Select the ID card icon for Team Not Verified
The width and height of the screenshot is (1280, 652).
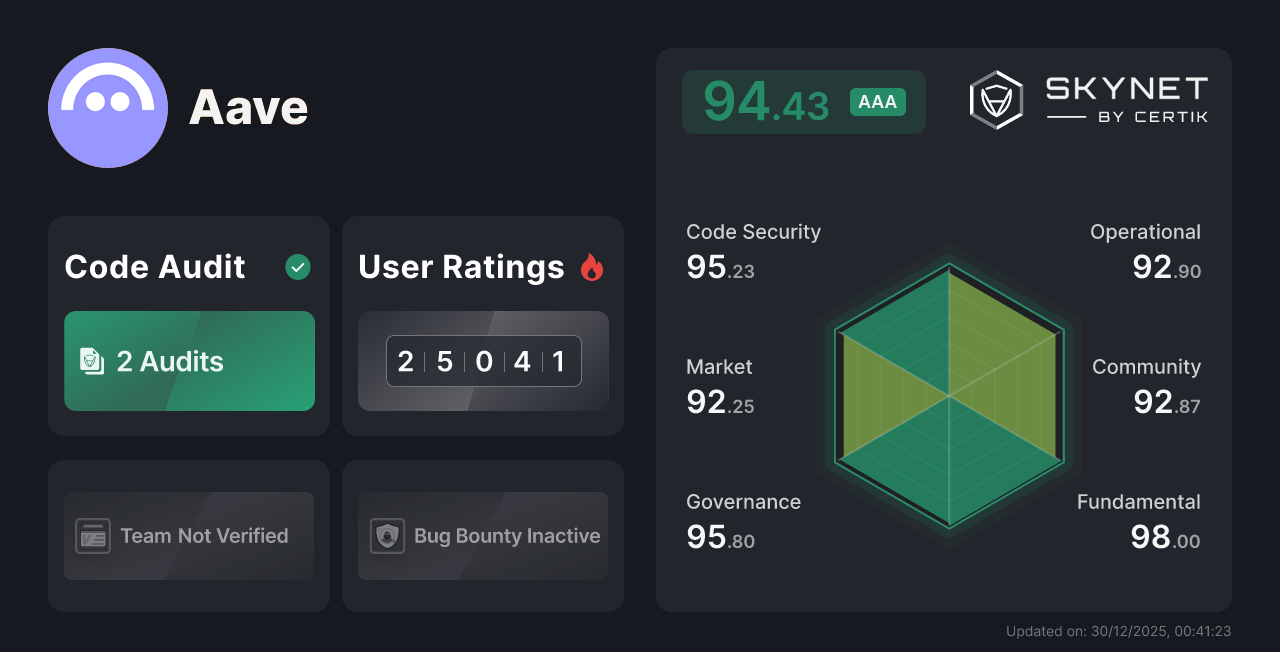click(95, 536)
